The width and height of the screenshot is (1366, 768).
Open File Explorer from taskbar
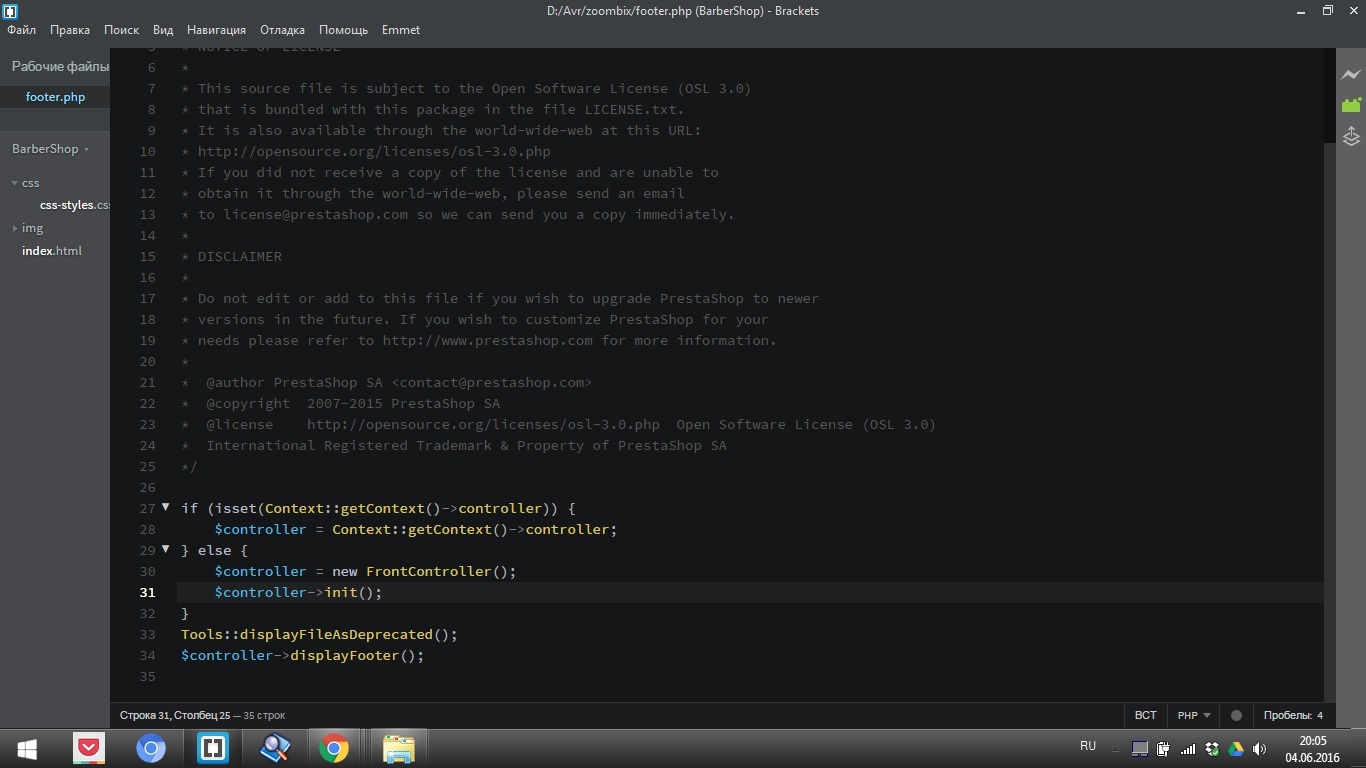pyautogui.click(x=398, y=748)
